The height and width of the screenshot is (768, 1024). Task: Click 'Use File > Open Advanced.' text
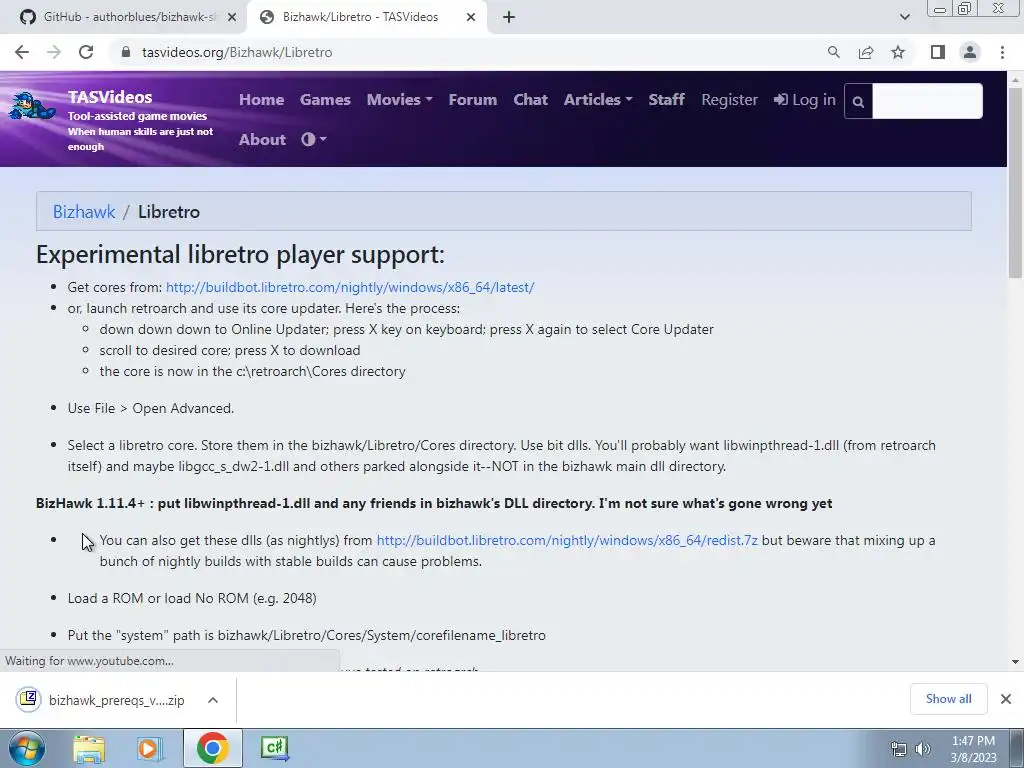pos(151,408)
